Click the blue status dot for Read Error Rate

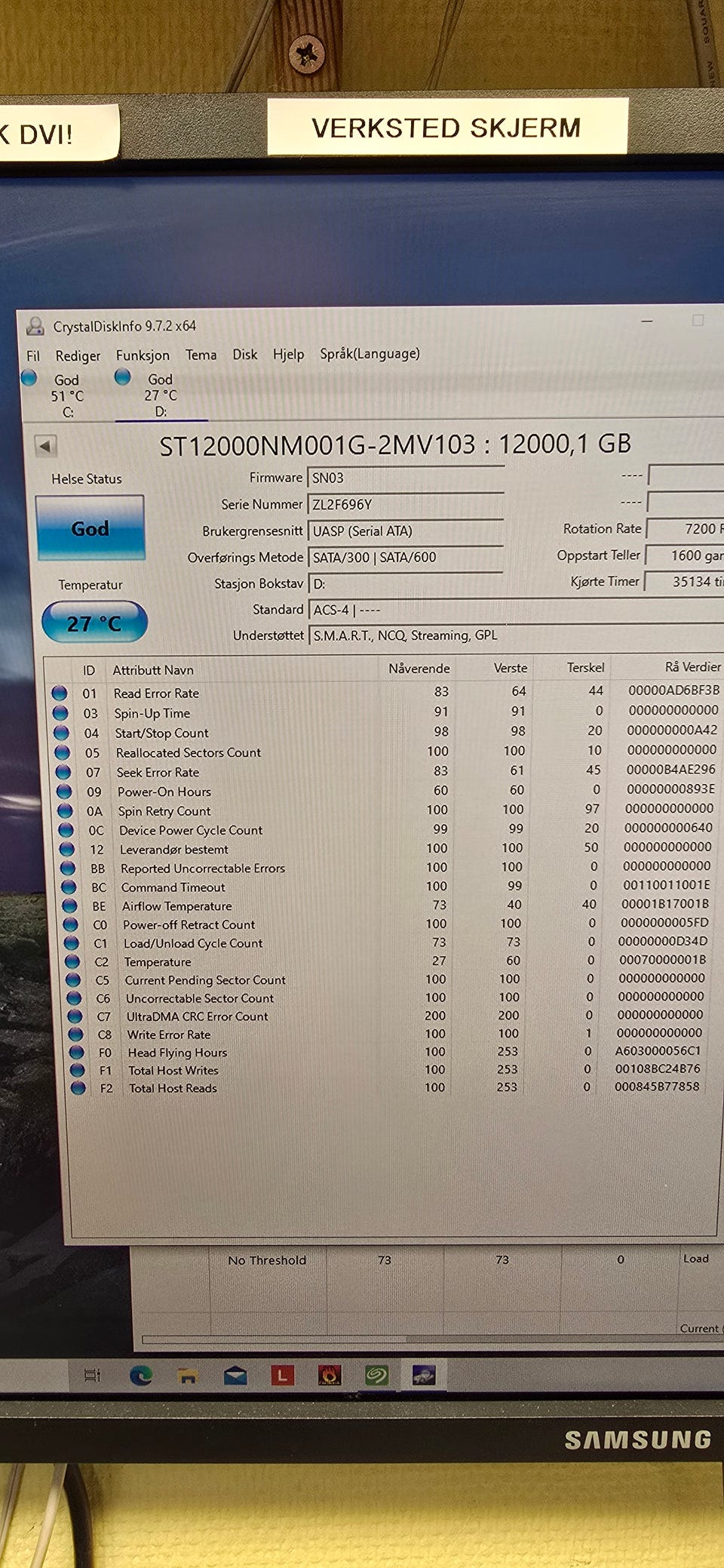[60, 693]
